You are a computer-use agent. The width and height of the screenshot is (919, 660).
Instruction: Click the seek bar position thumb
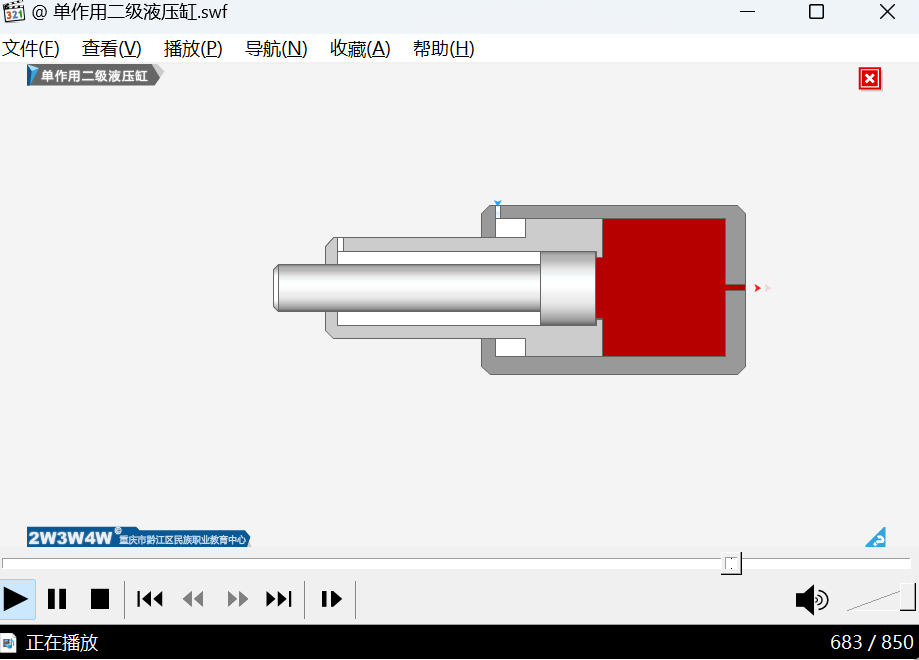tap(731, 564)
